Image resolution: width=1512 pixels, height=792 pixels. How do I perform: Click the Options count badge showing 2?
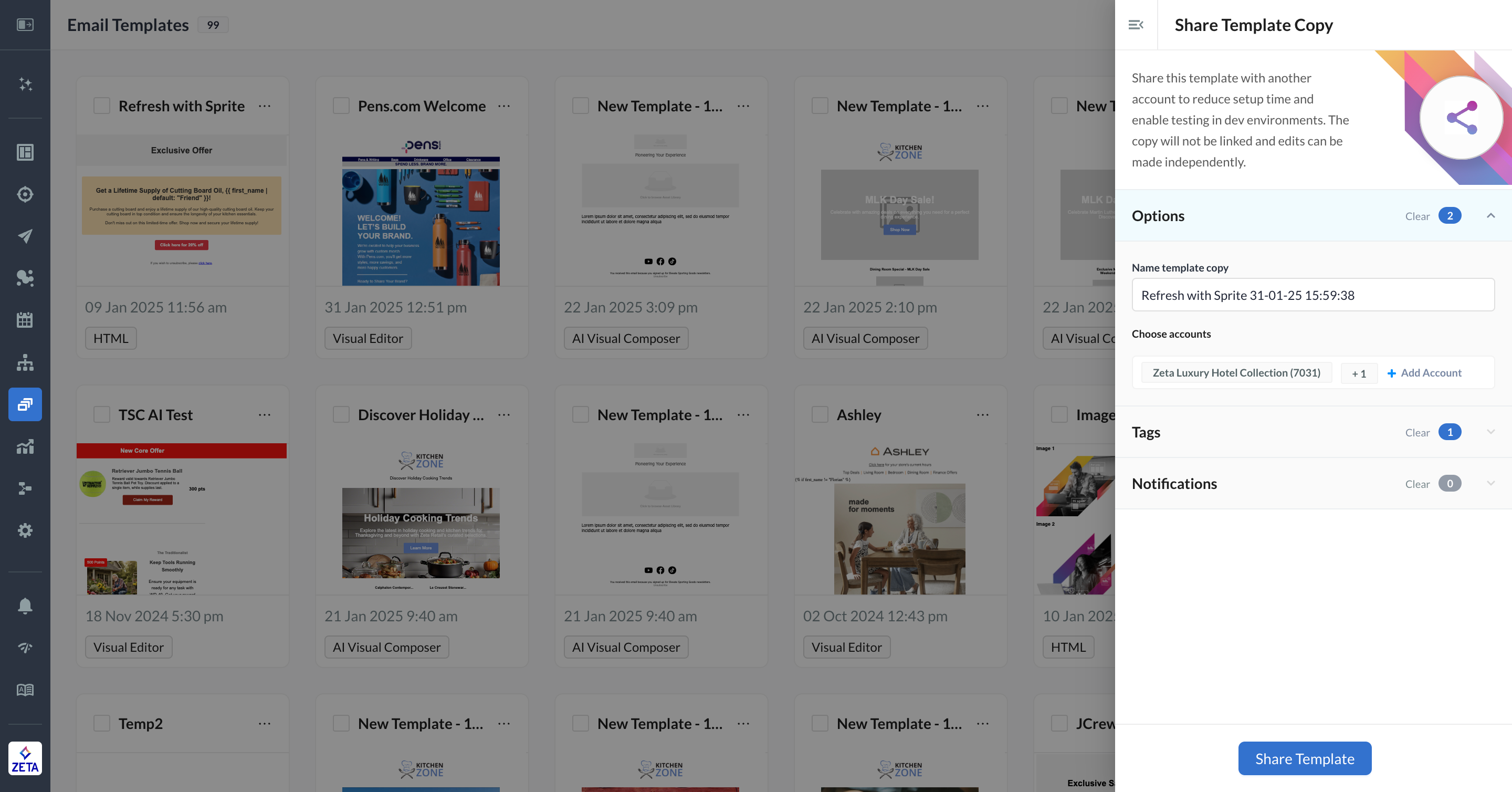coord(1450,216)
